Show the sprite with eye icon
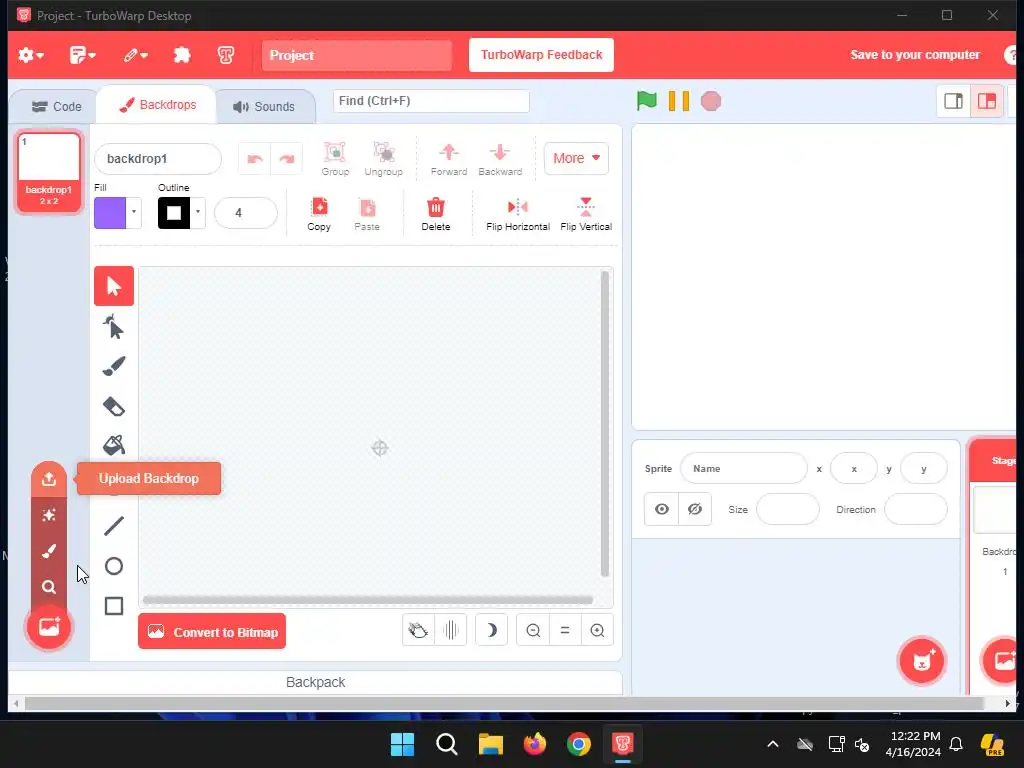The height and width of the screenshot is (768, 1024). pos(662,509)
